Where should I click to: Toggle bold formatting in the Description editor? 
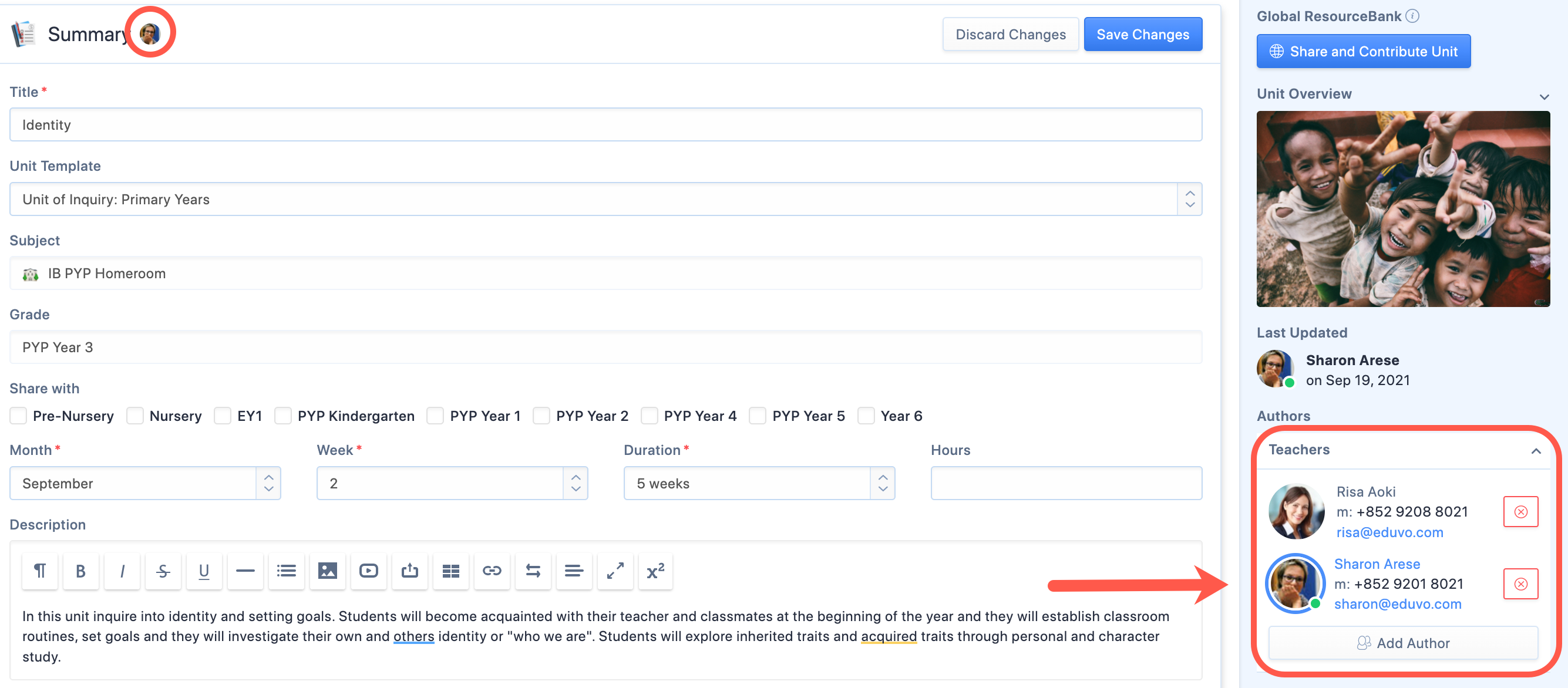click(x=80, y=571)
